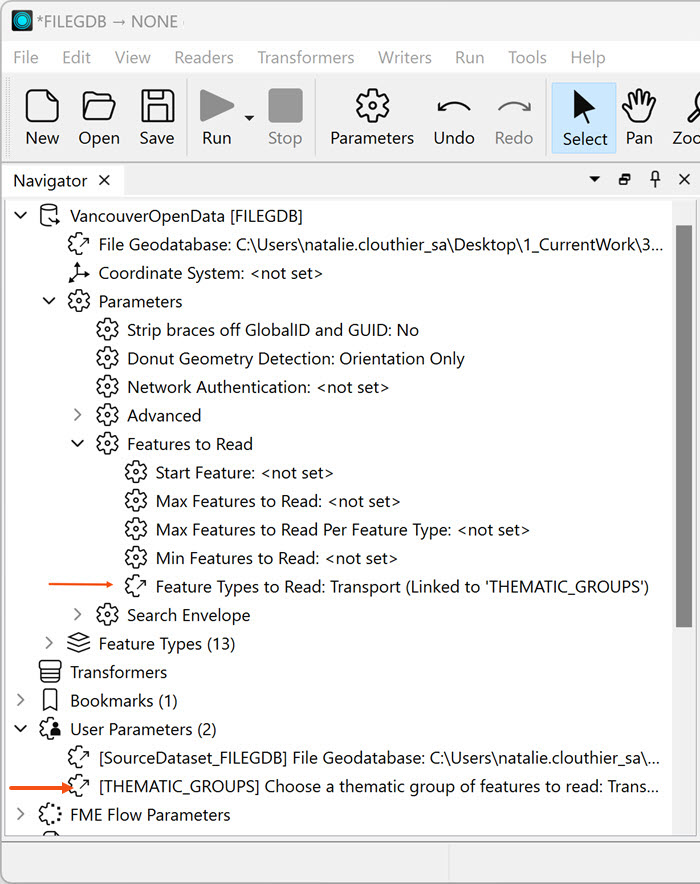Open the View menu
This screenshot has width=700, height=884.
click(132, 58)
